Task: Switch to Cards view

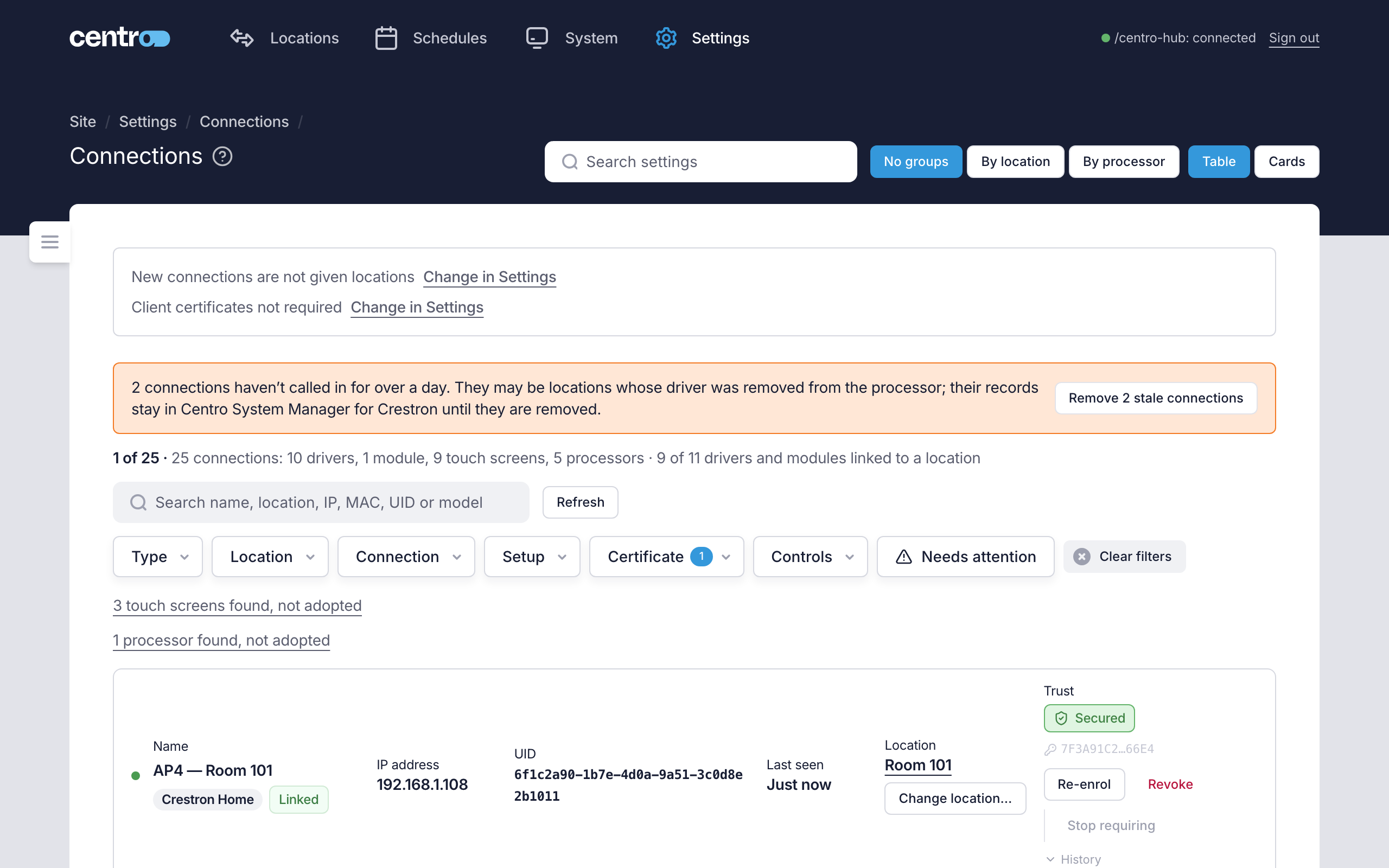Action: click(x=1286, y=162)
